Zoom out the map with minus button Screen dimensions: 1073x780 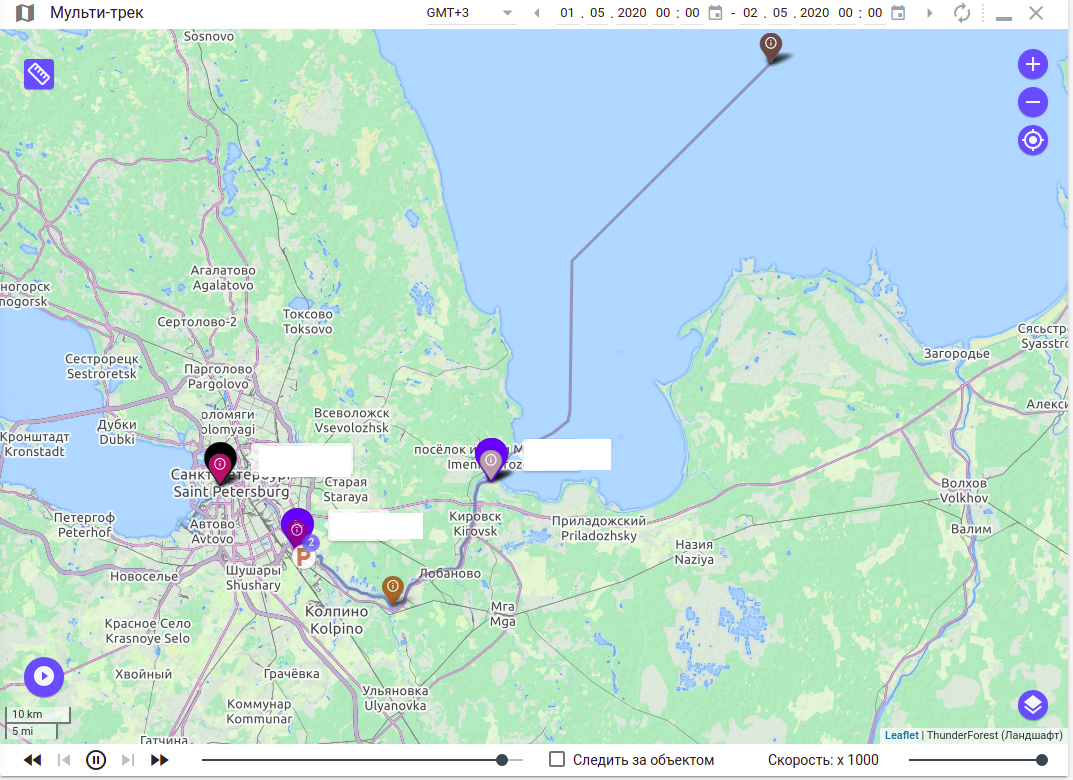point(1032,102)
